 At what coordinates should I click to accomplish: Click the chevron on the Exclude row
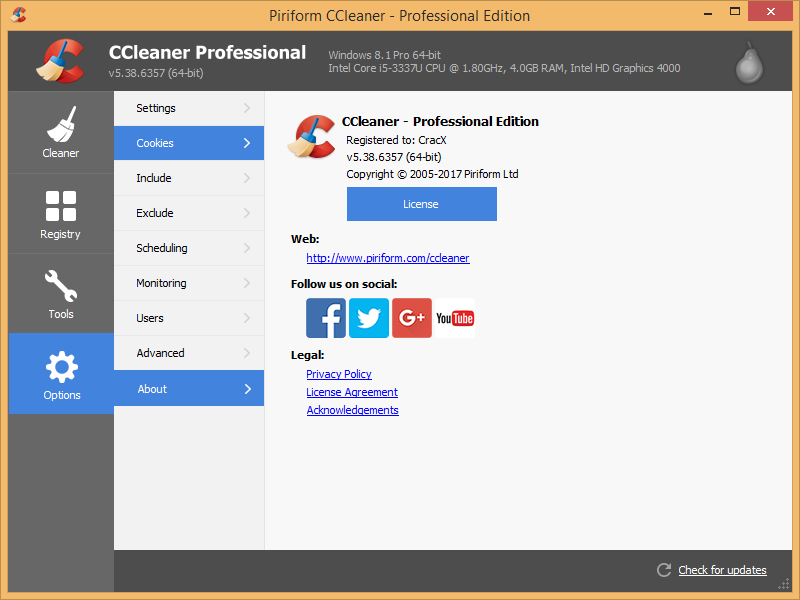tap(247, 213)
